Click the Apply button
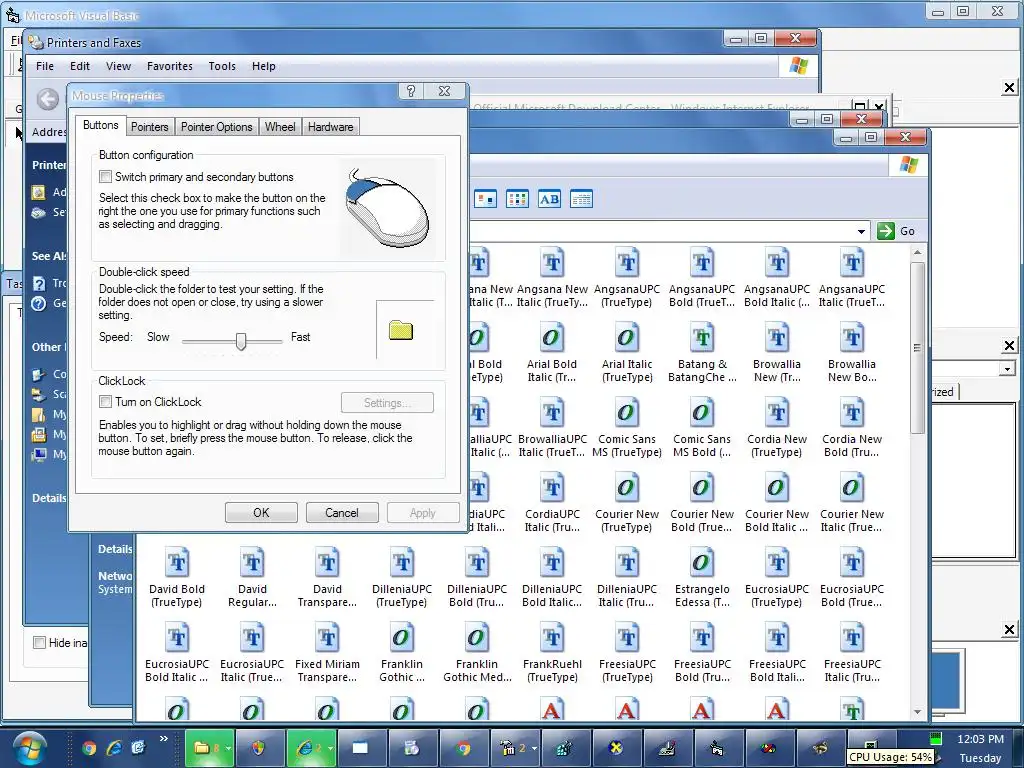The image size is (1024, 768). [423, 513]
